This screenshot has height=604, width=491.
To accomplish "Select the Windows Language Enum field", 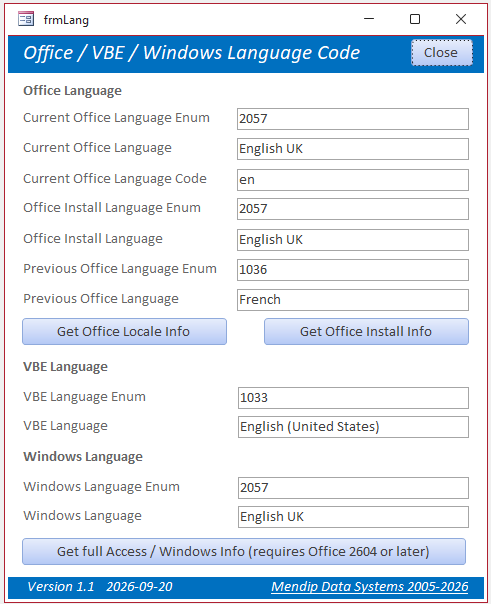I will coord(353,488).
